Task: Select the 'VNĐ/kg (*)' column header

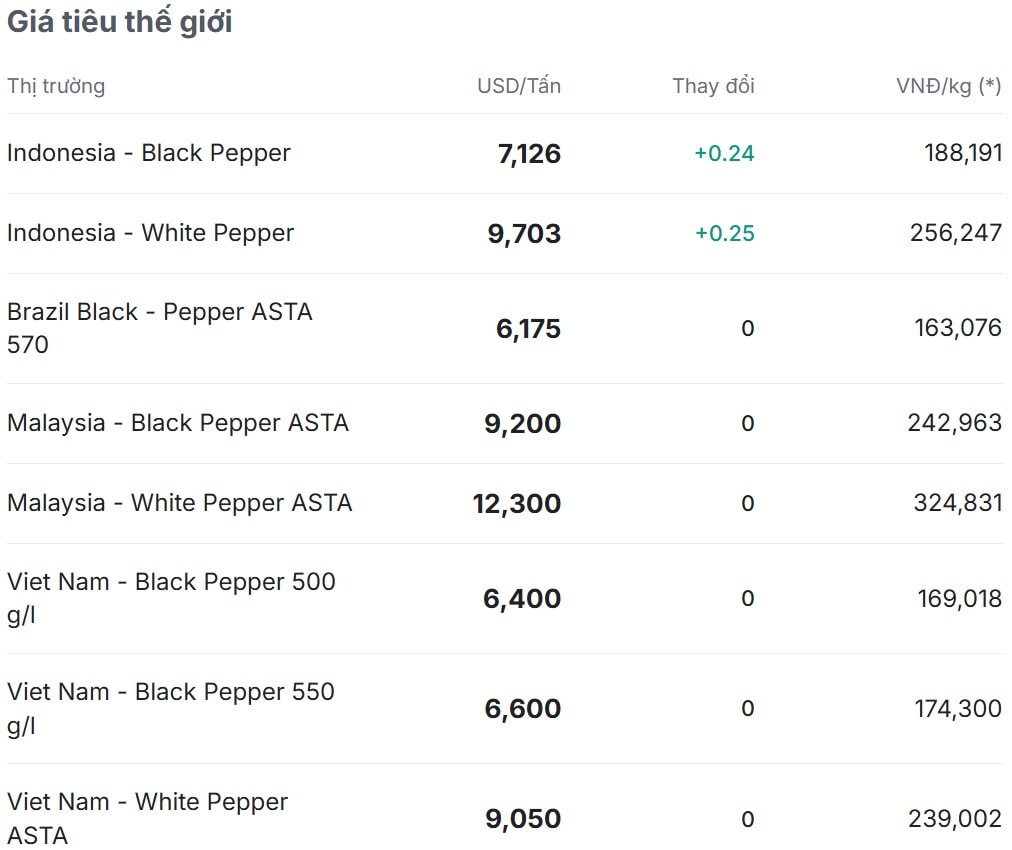Action: pos(948,86)
